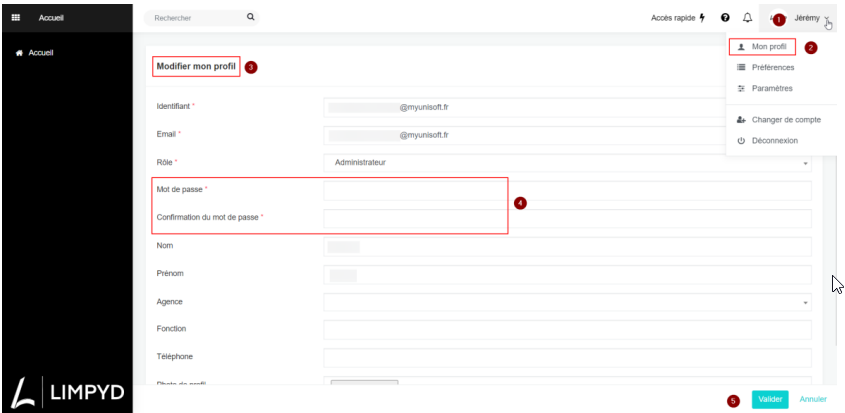
Task: Click the Identifiant input field
Action: 567,107
